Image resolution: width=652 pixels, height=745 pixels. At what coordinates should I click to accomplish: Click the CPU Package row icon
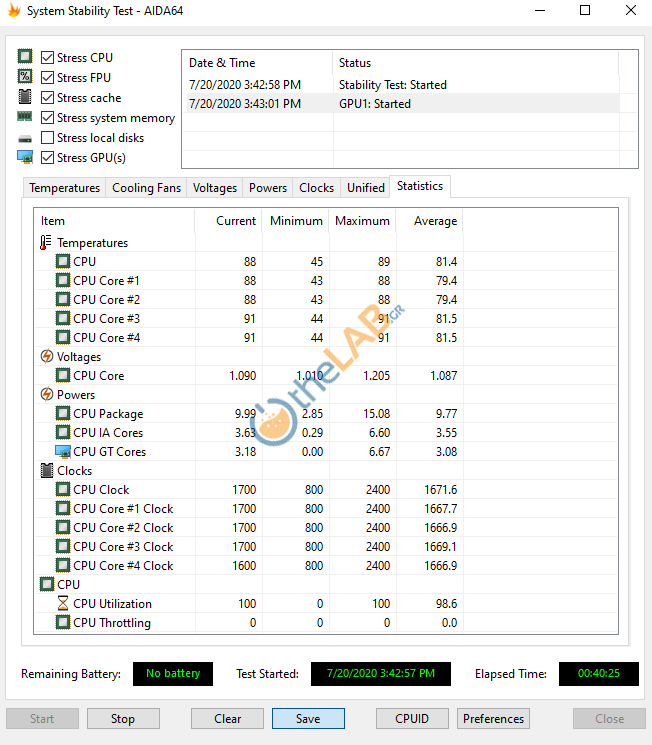63,413
